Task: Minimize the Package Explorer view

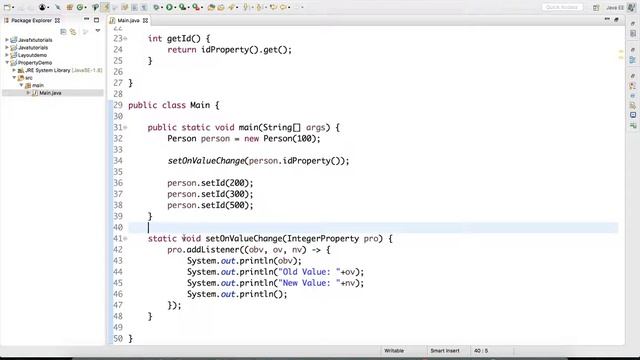Action: click(x=87, y=19)
